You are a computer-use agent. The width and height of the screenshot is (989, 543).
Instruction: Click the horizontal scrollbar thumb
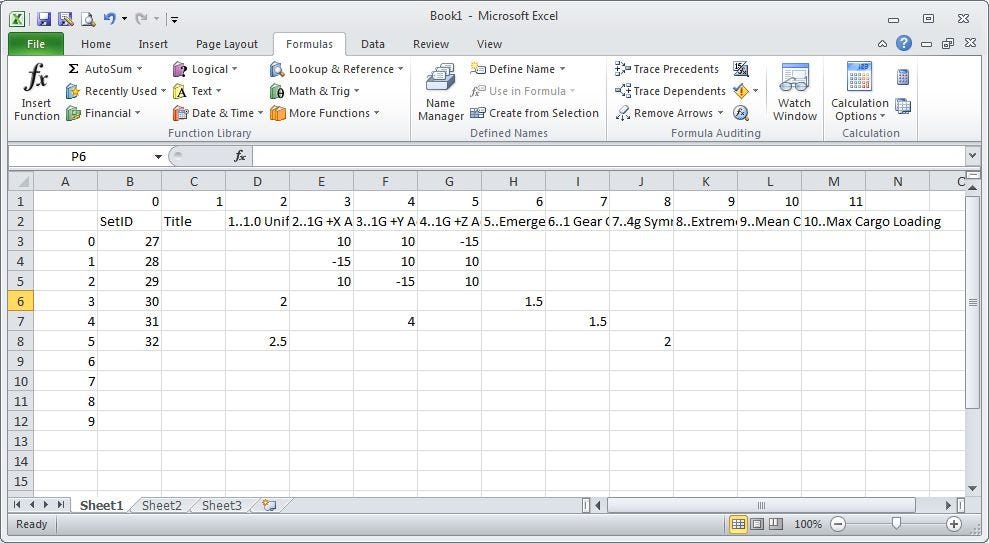[761, 505]
